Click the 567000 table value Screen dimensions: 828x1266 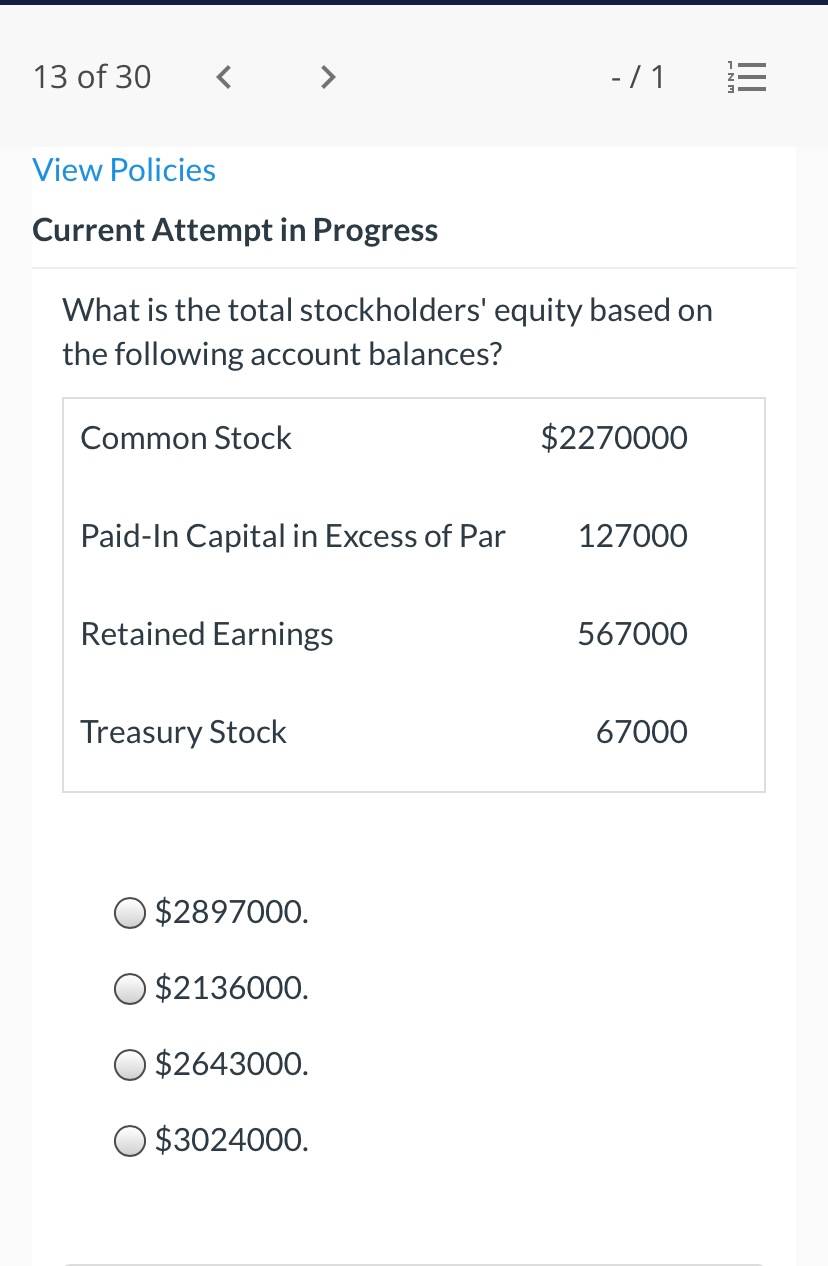[x=633, y=634]
